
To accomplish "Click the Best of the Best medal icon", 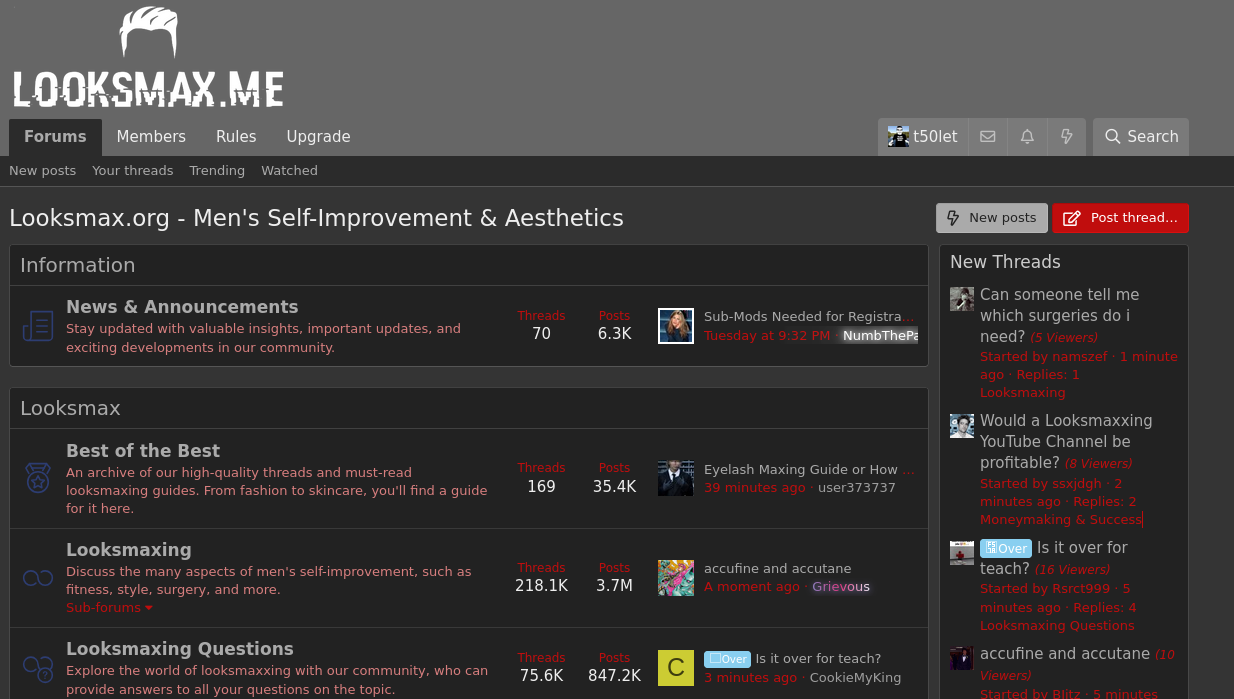I will point(38,478).
